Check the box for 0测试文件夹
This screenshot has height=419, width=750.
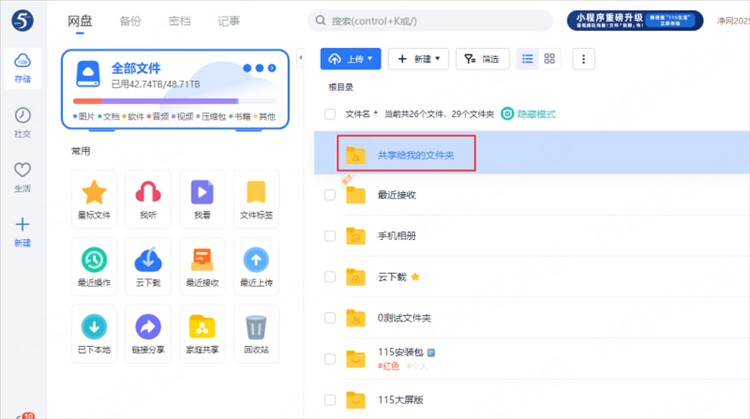pos(330,318)
